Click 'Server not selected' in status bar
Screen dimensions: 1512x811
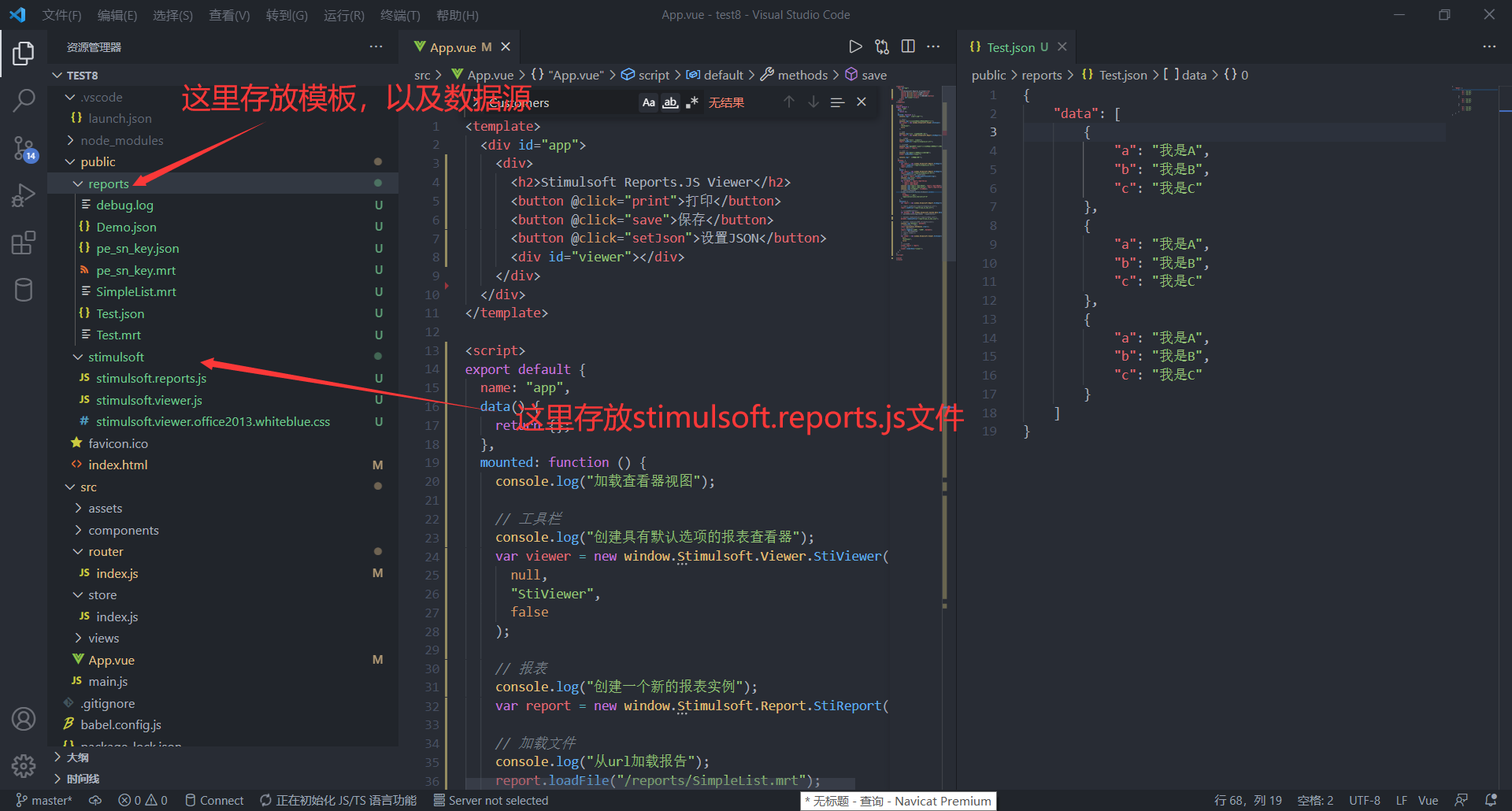[491, 800]
